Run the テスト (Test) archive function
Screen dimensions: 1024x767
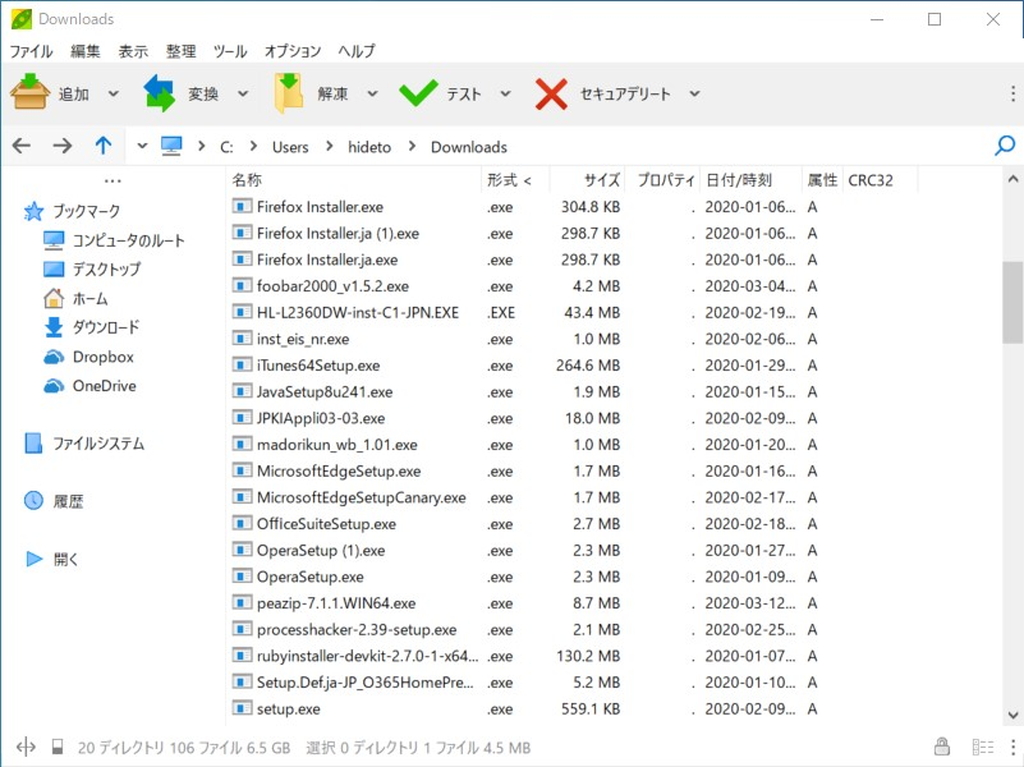pyautogui.click(x=421, y=93)
